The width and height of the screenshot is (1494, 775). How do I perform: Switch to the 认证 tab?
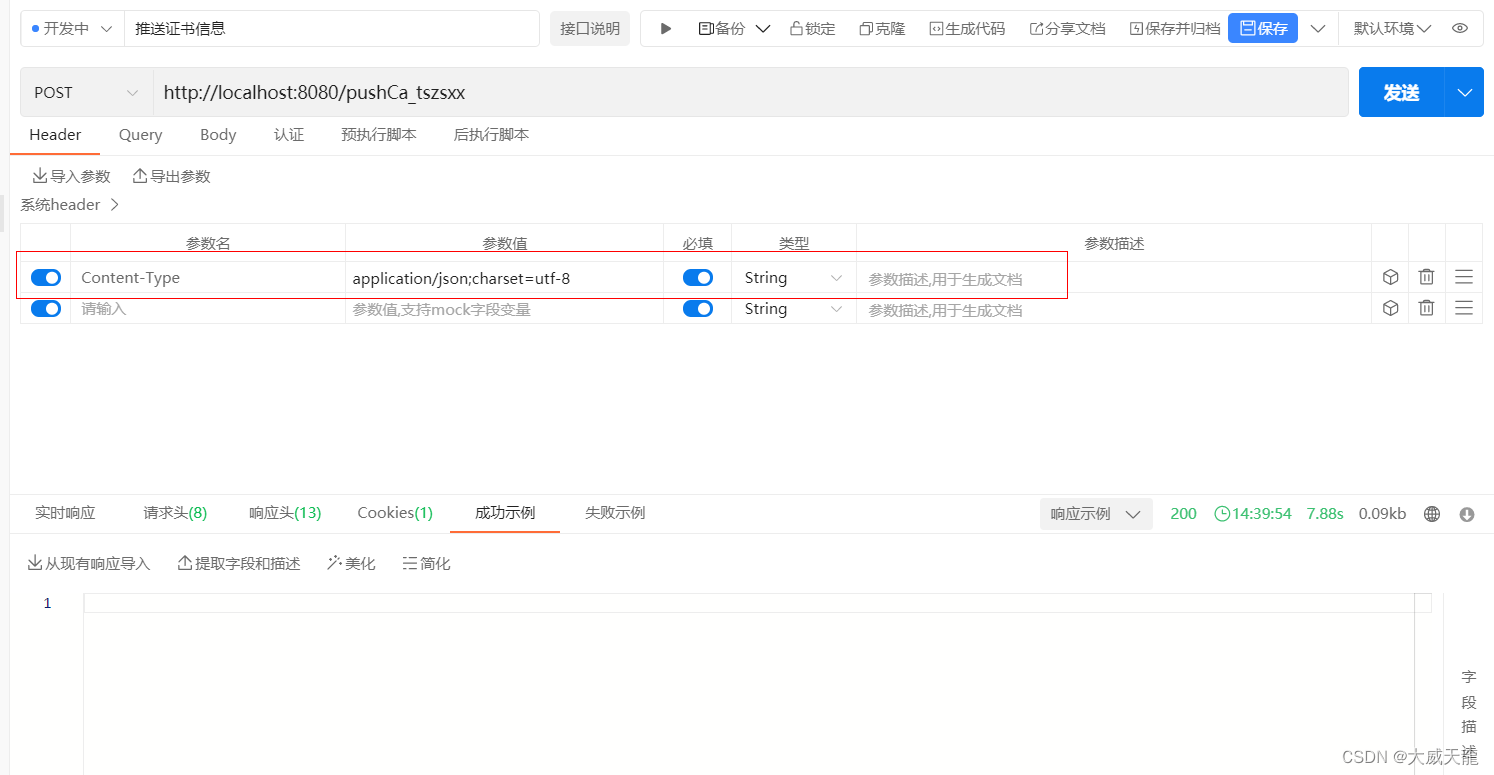pos(289,135)
